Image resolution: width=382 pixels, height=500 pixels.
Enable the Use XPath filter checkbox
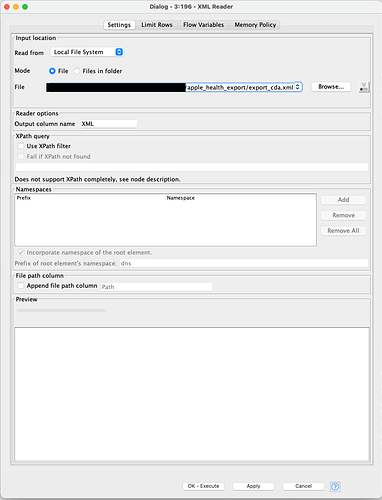coord(21,146)
